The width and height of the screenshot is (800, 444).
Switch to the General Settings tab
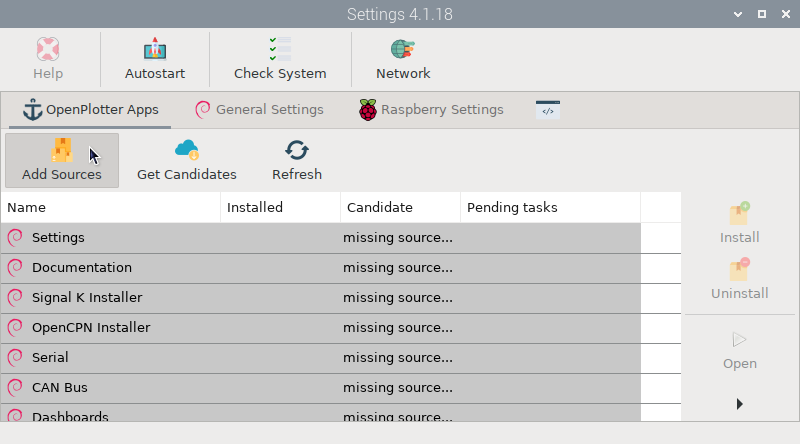pyautogui.click(x=259, y=110)
